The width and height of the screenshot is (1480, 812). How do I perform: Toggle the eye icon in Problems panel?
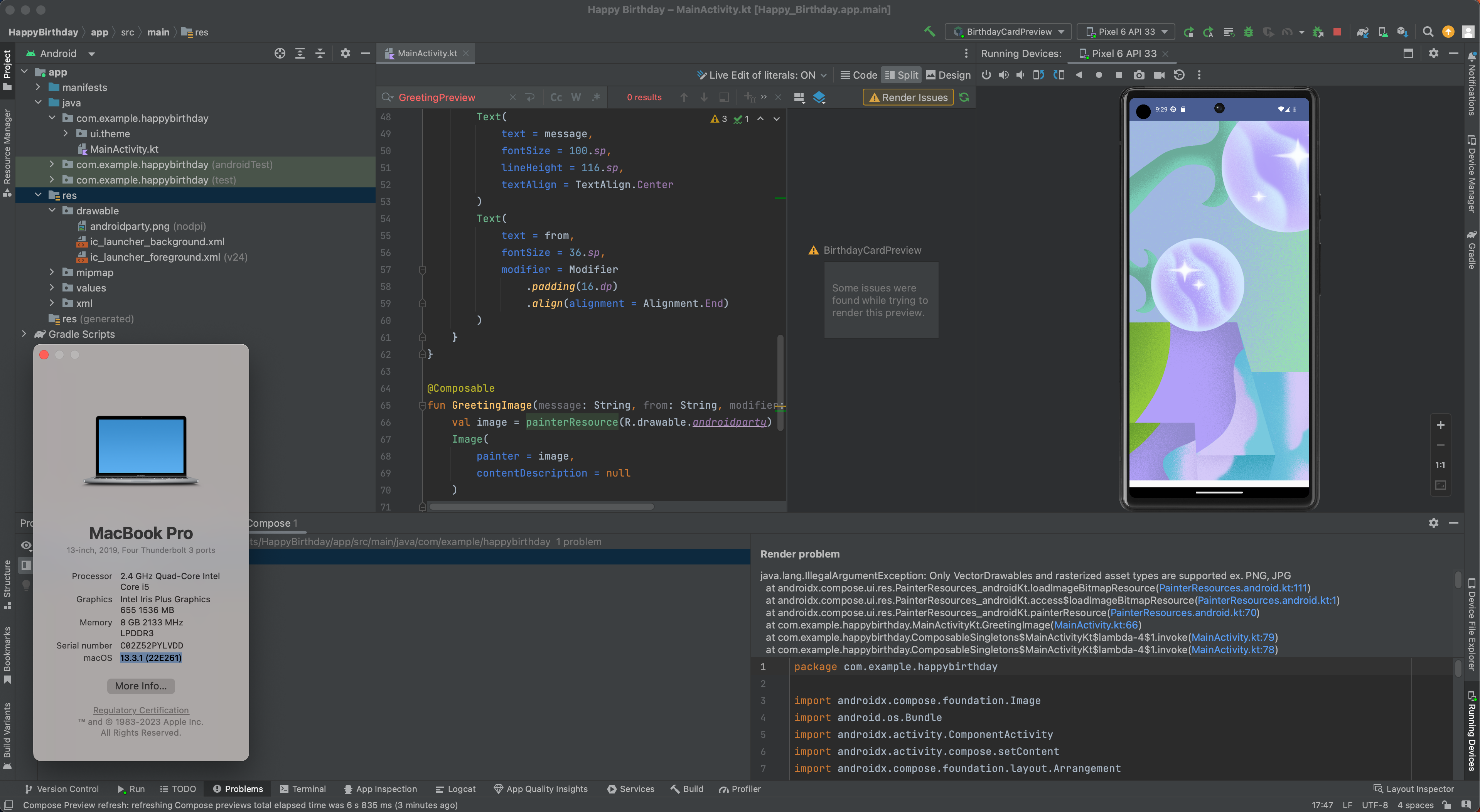click(x=26, y=545)
